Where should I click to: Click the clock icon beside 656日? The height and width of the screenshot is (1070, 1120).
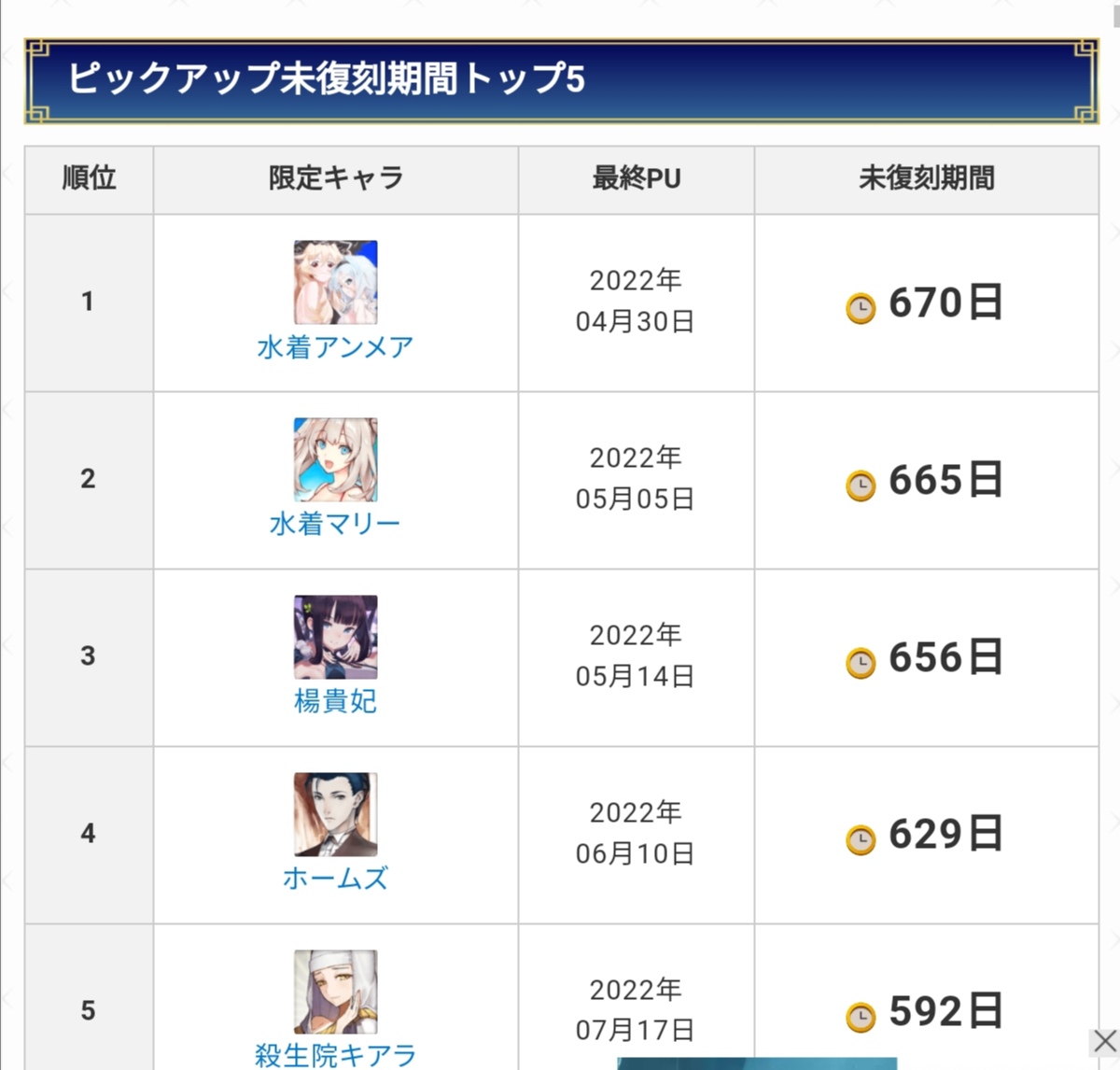point(861,662)
